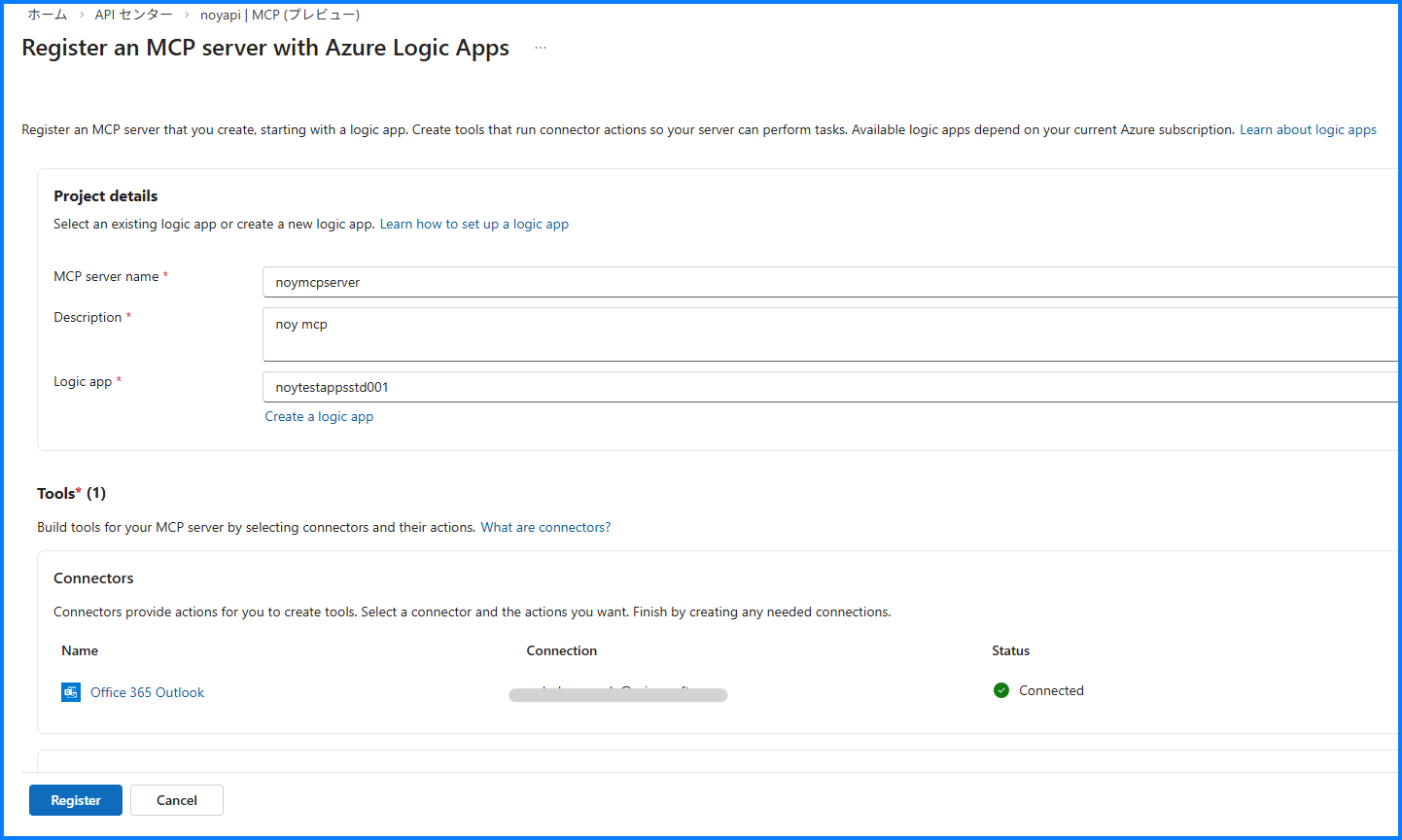Image resolution: width=1402 pixels, height=840 pixels.
Task: Open Learn about logic apps link
Action: point(1308,129)
